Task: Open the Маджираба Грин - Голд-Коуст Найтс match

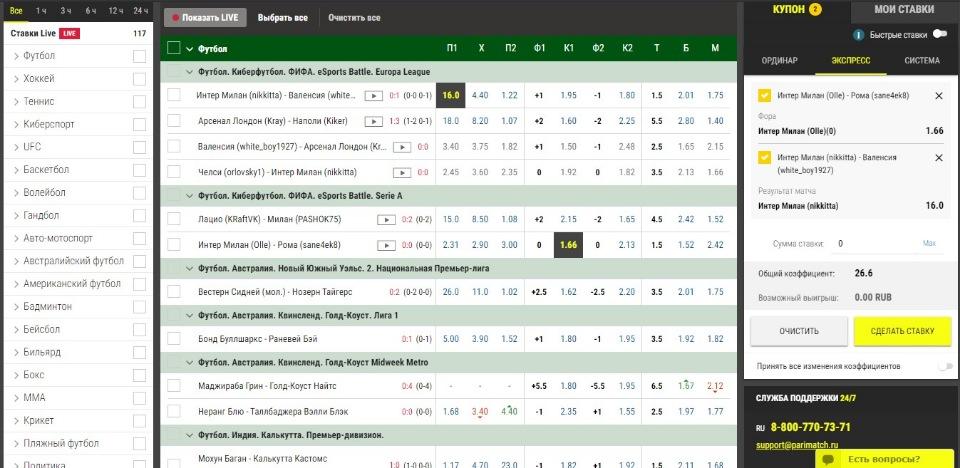Action: 267,386
